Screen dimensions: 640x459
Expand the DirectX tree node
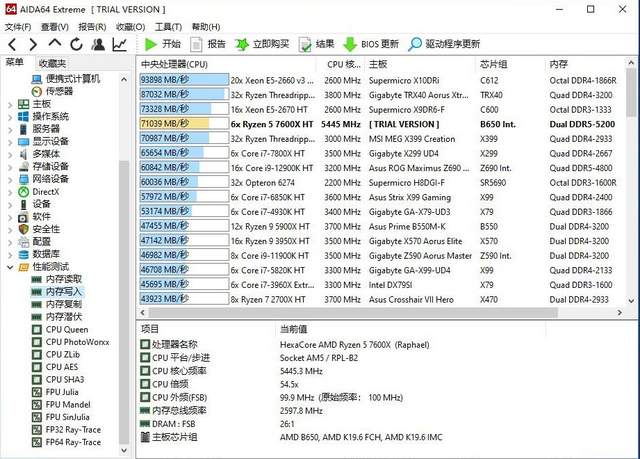point(10,193)
